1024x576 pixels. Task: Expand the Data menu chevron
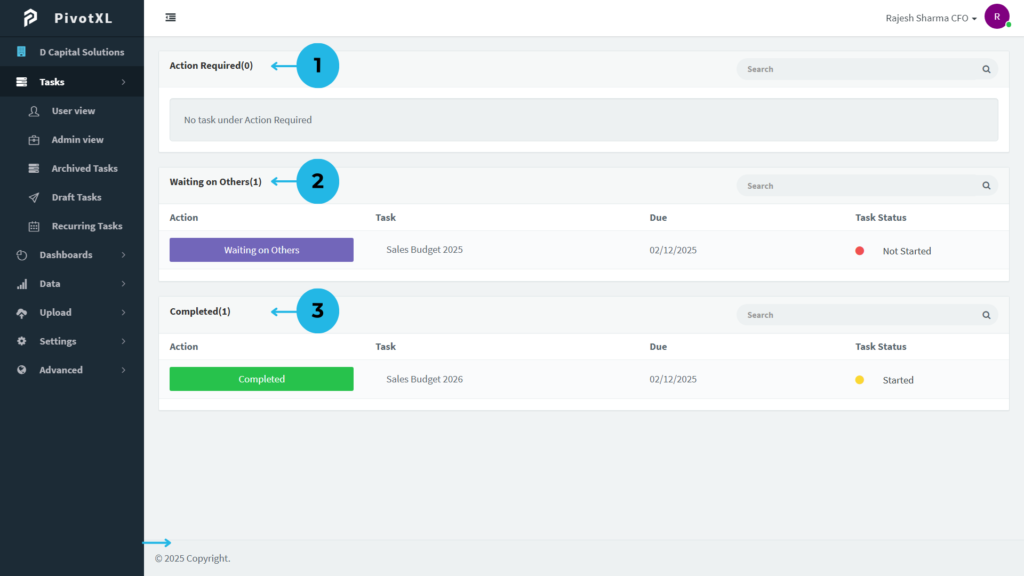pos(123,283)
